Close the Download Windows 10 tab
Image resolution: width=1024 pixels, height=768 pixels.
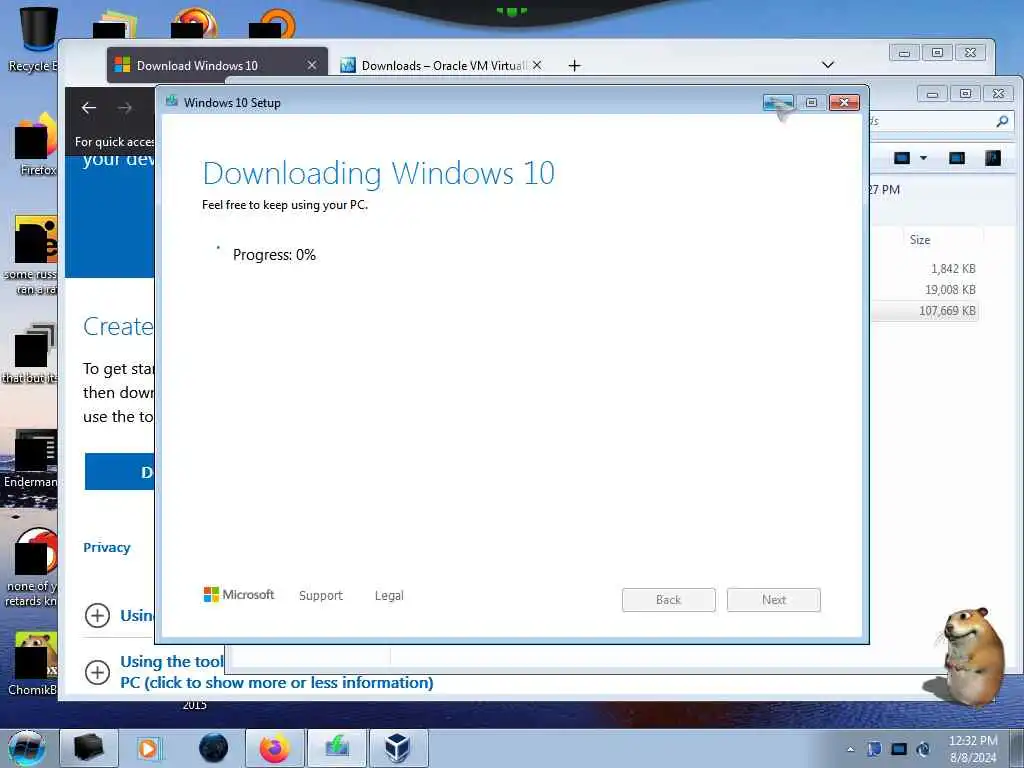coord(312,65)
